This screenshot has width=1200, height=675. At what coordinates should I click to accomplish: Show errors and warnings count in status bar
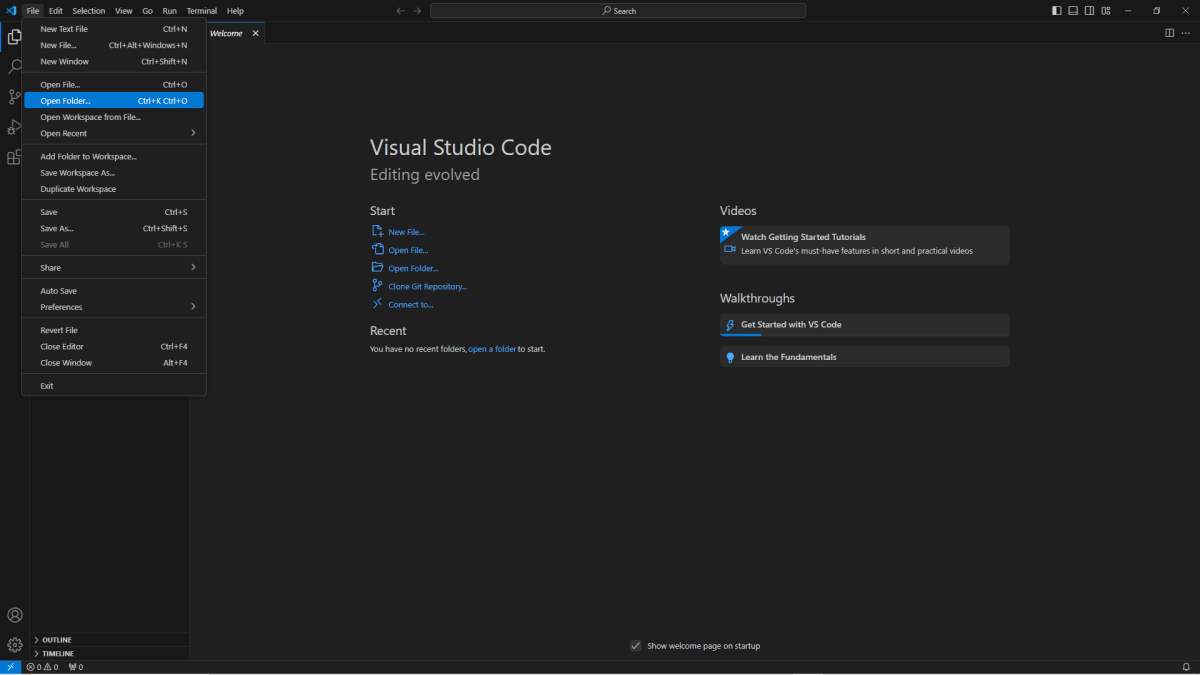tap(42, 667)
